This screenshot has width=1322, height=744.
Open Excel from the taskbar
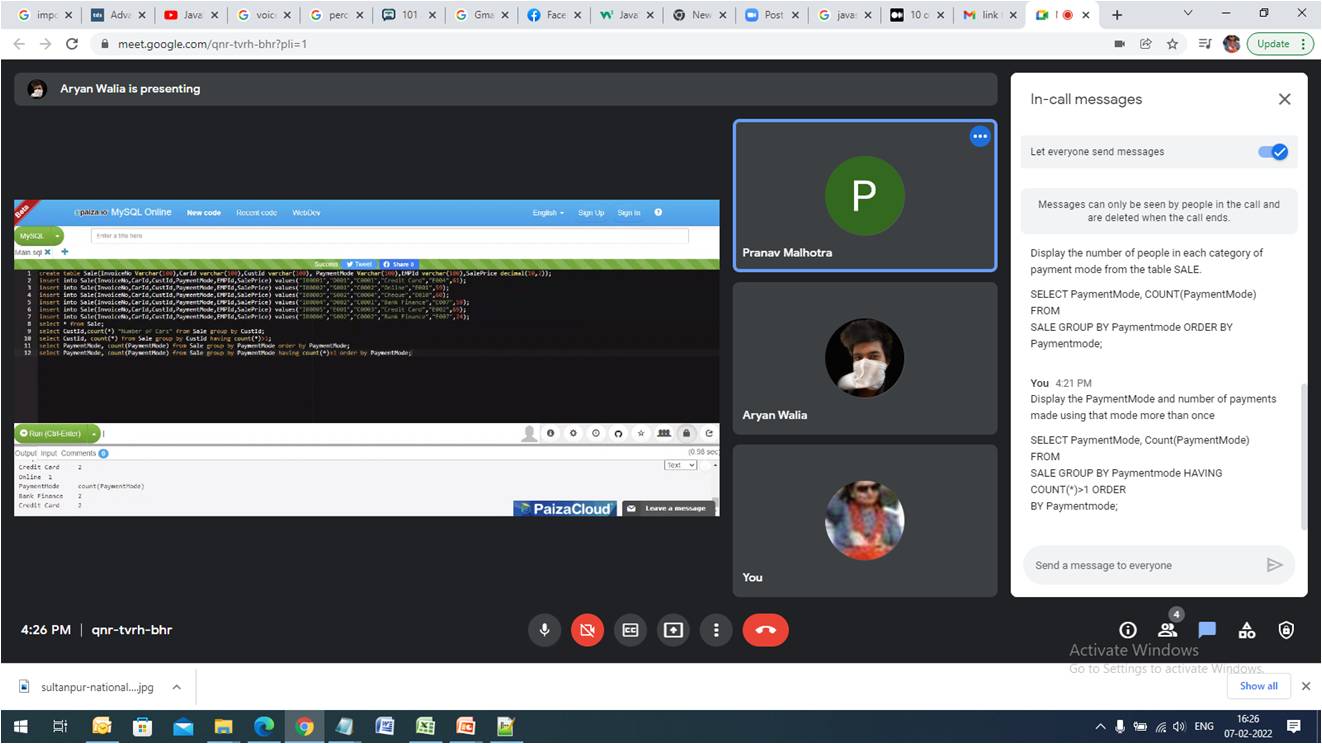coord(426,727)
